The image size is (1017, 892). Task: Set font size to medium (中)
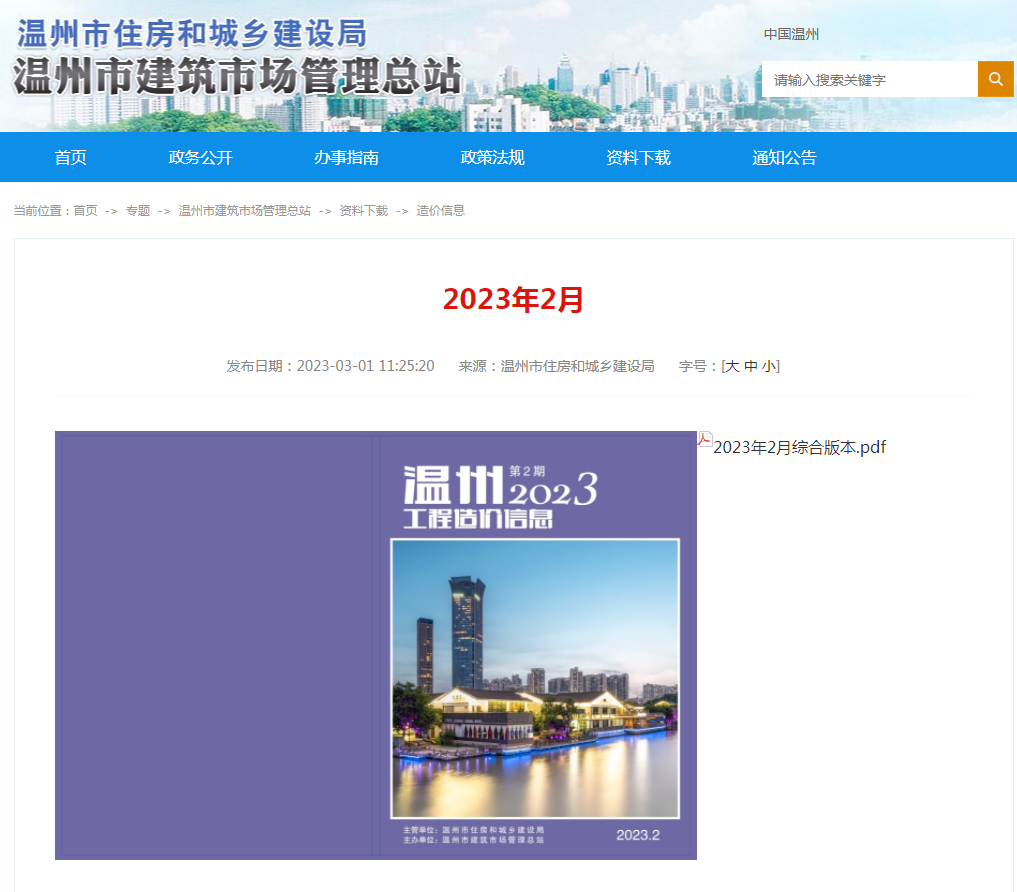click(x=750, y=366)
